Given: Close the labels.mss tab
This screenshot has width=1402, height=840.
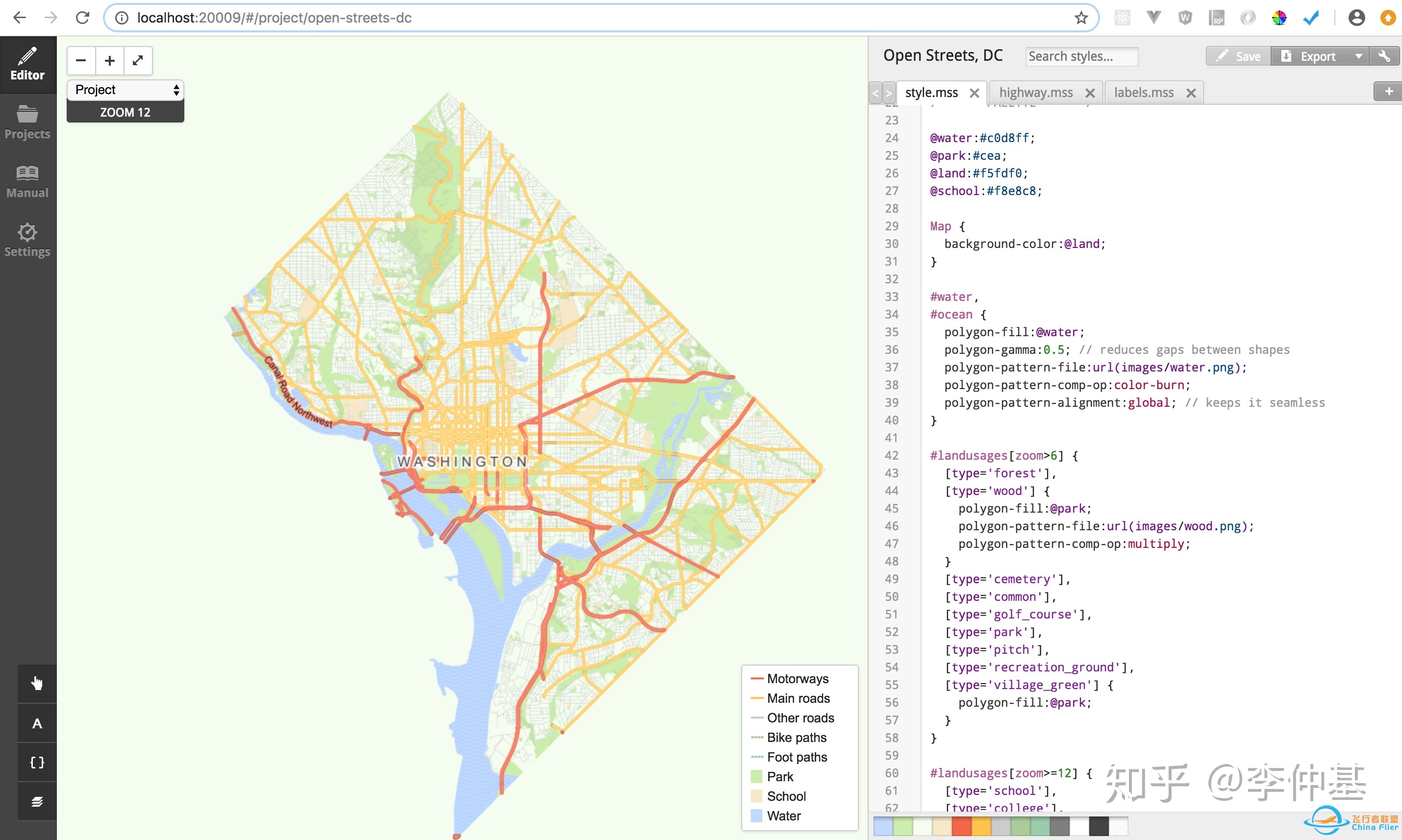Looking at the screenshot, I should [x=1190, y=93].
